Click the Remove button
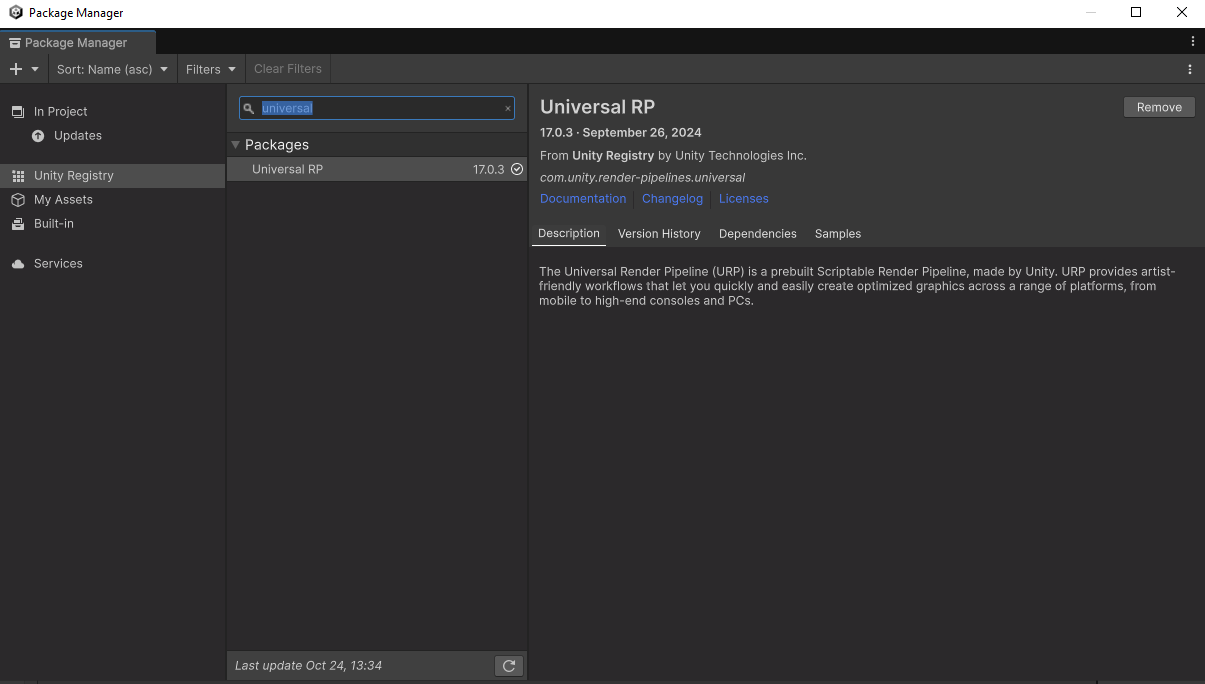 tap(1158, 107)
